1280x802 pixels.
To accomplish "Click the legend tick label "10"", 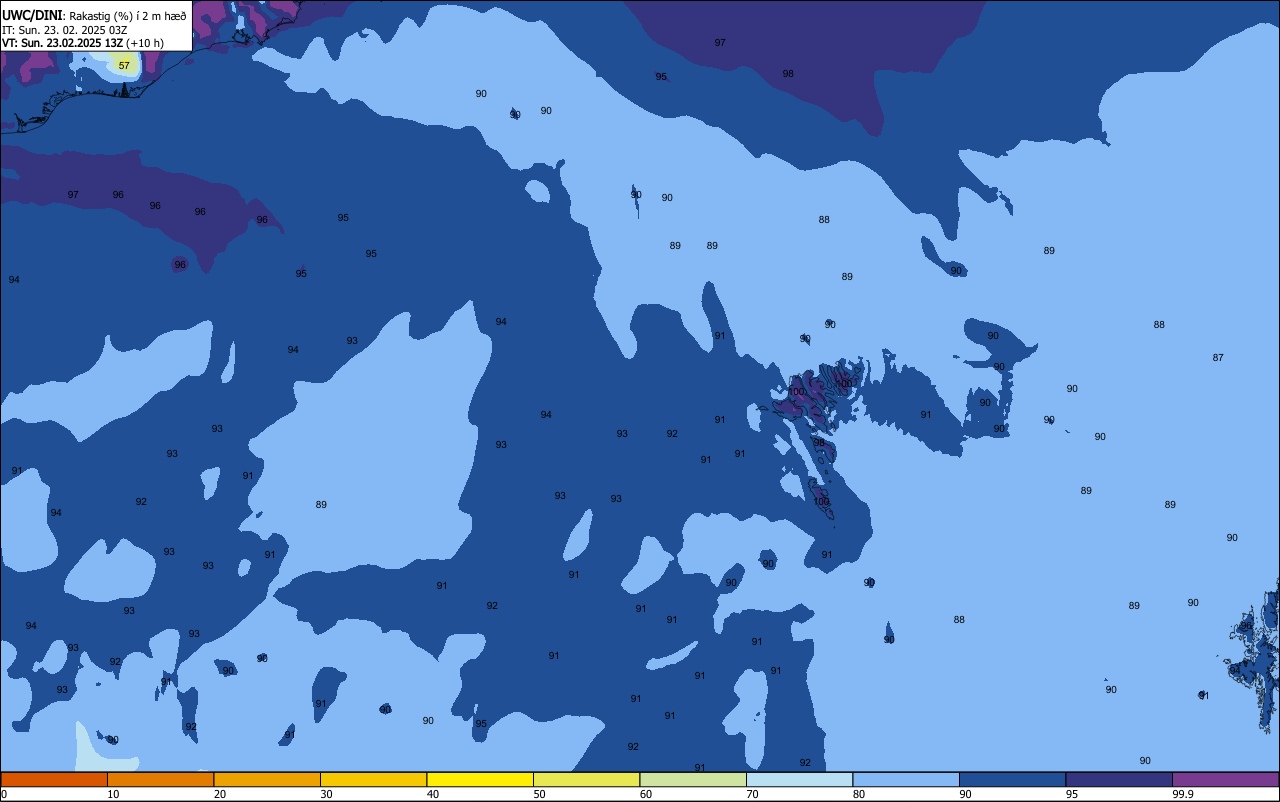I will click(113, 794).
